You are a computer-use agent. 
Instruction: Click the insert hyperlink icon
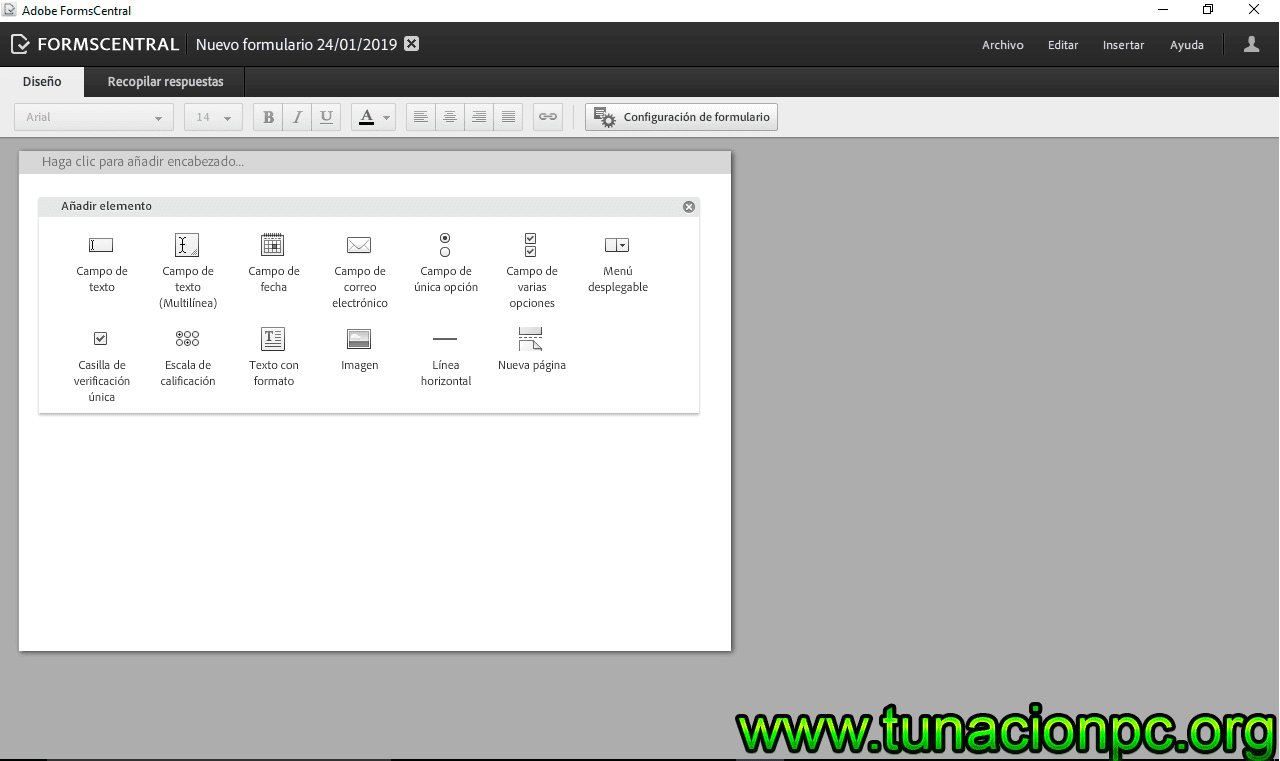[x=548, y=117]
